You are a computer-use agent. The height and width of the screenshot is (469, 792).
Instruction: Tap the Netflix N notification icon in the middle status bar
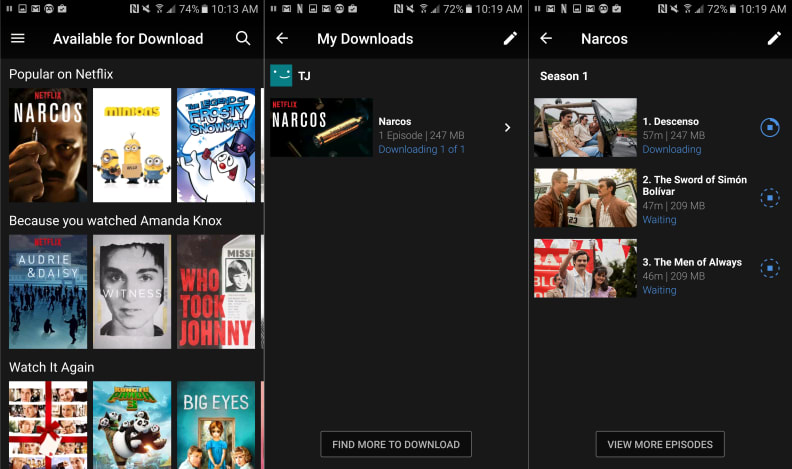300,9
